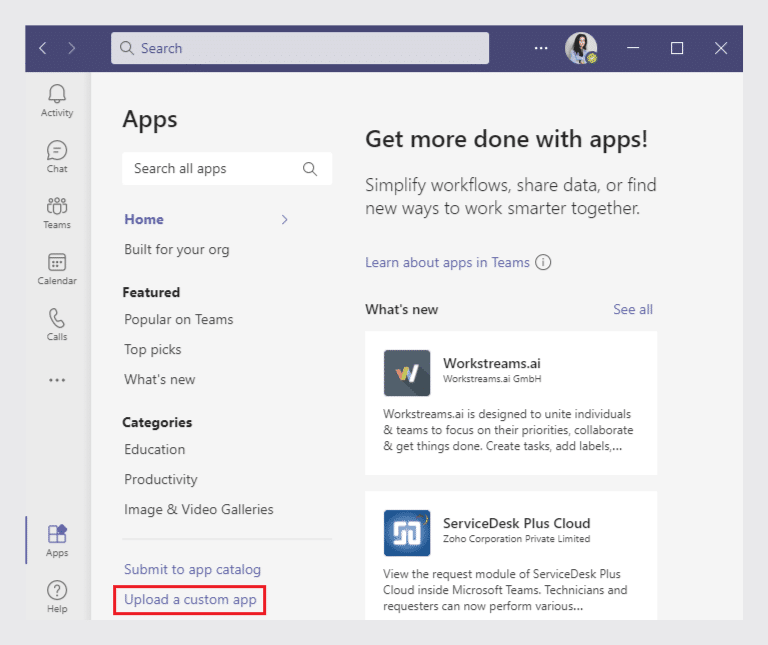Minimize the Teams window
768x645 pixels.
point(633,48)
